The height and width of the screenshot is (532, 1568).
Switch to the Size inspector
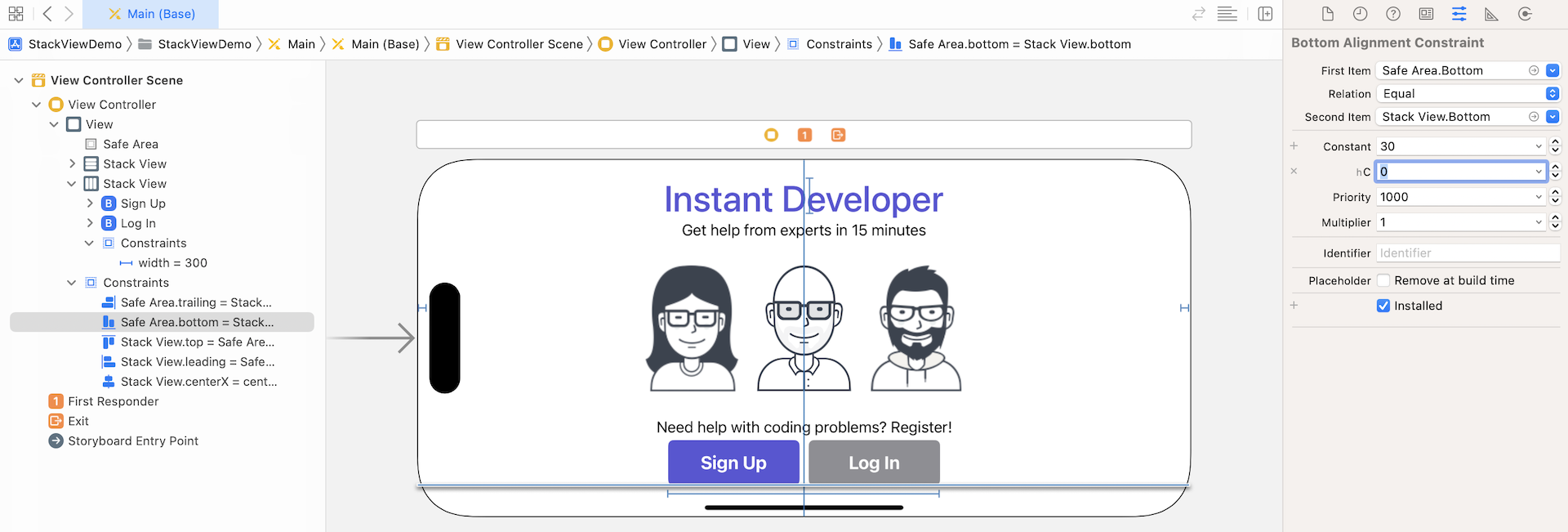click(1491, 14)
